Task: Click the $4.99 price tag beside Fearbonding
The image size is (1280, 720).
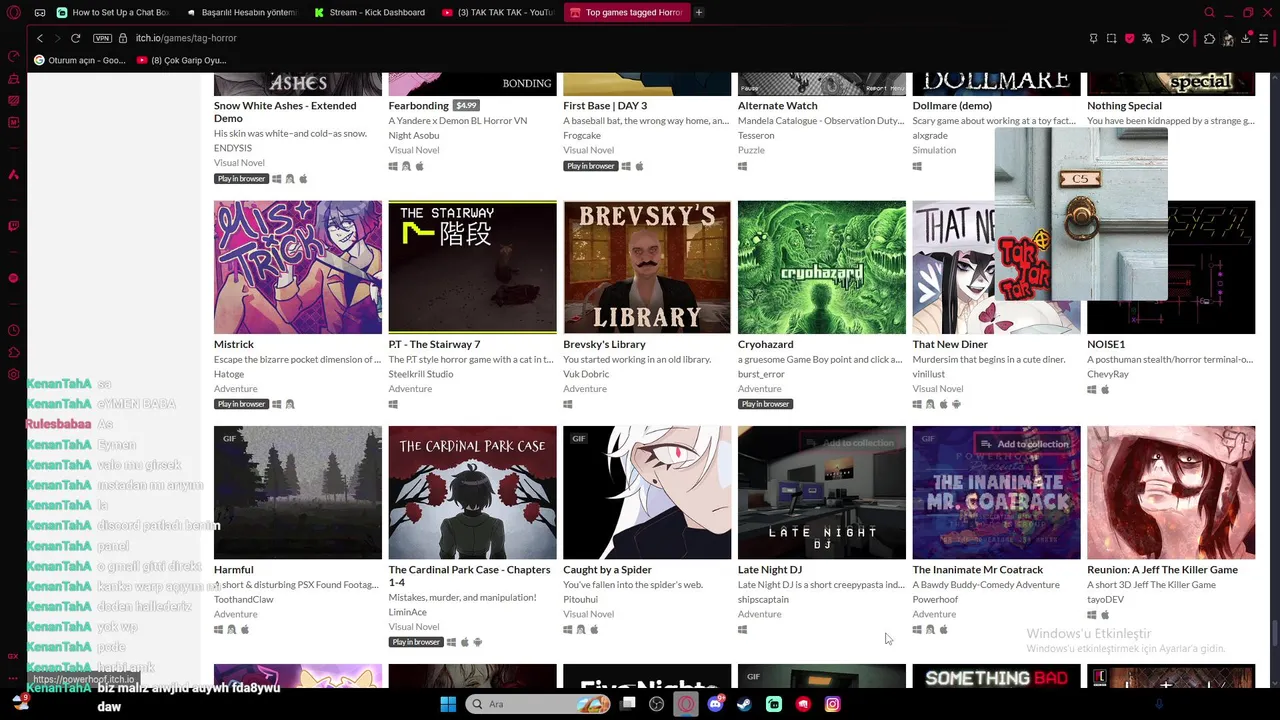Action: [466, 105]
